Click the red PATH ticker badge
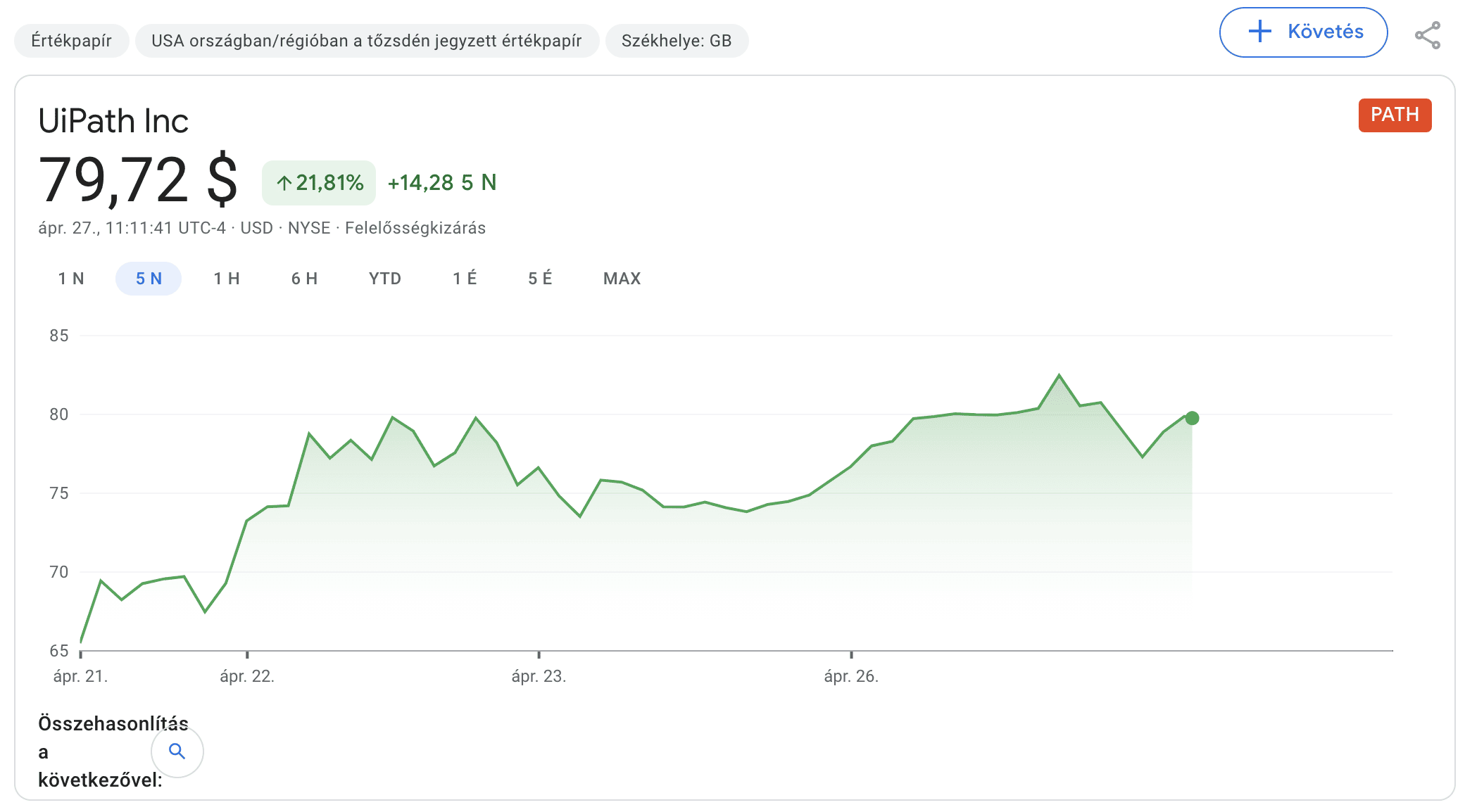Image resolution: width=1484 pixels, height=812 pixels. 1394,115
